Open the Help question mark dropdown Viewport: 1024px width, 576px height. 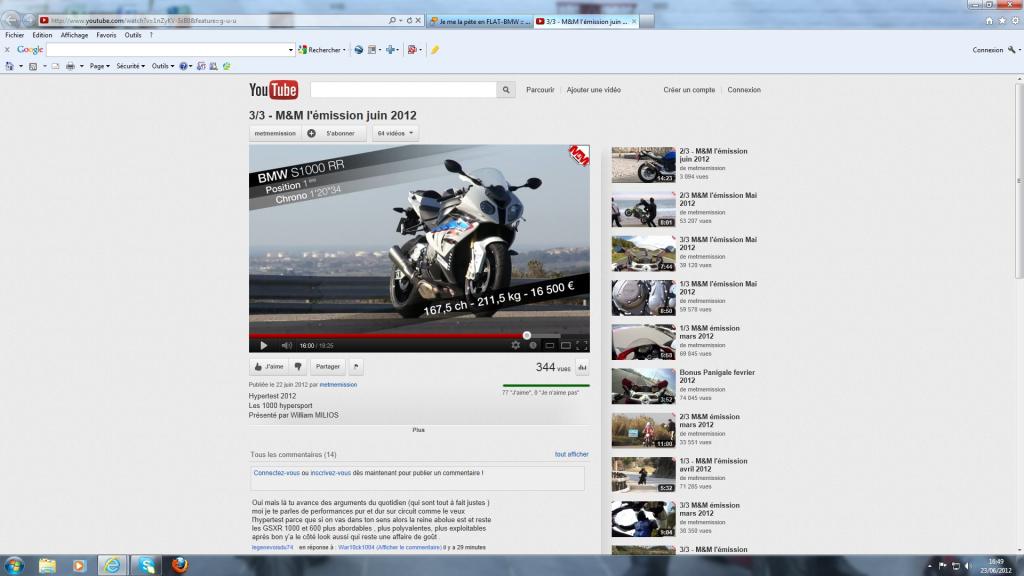tap(185, 66)
